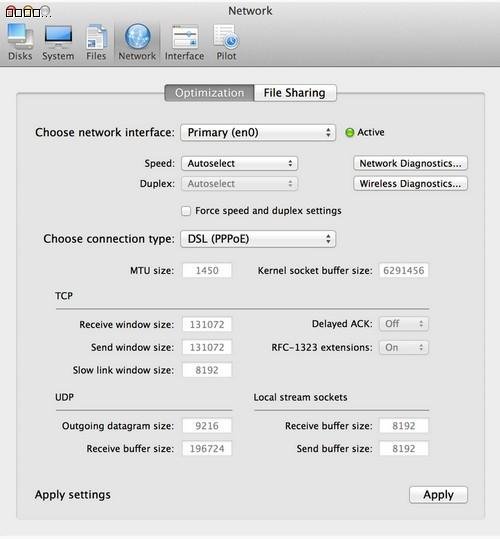500x539 pixels.
Task: Open the Speed Autoselect dropdown
Action: tap(240, 164)
